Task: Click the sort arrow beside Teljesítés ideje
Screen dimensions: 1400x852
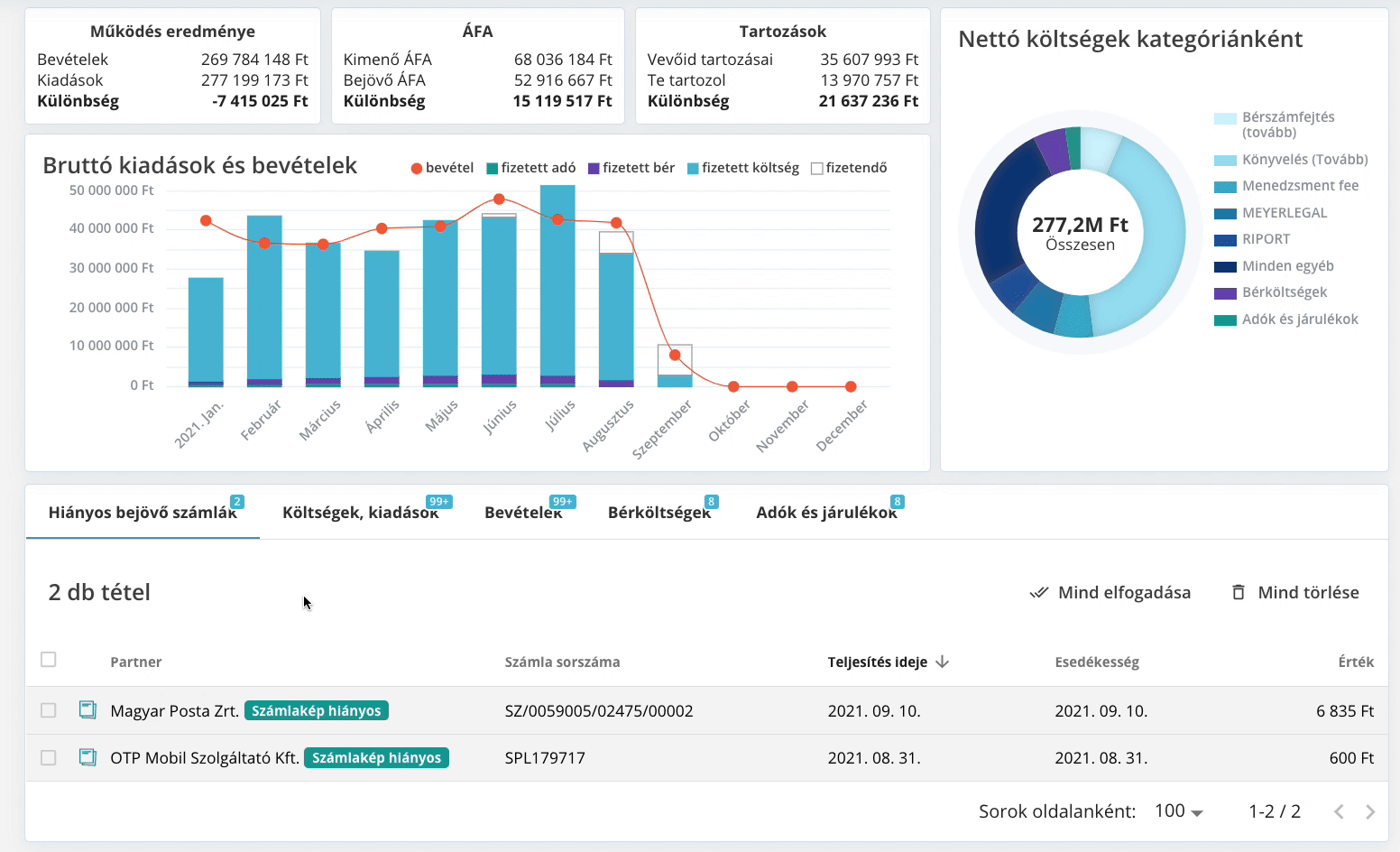Action: point(943,662)
